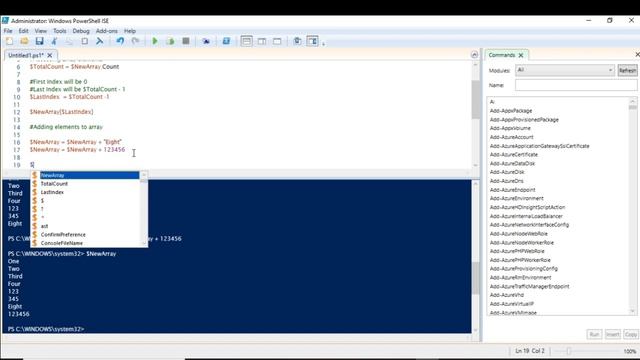Show script pane on right layout icon

tap(262, 41)
